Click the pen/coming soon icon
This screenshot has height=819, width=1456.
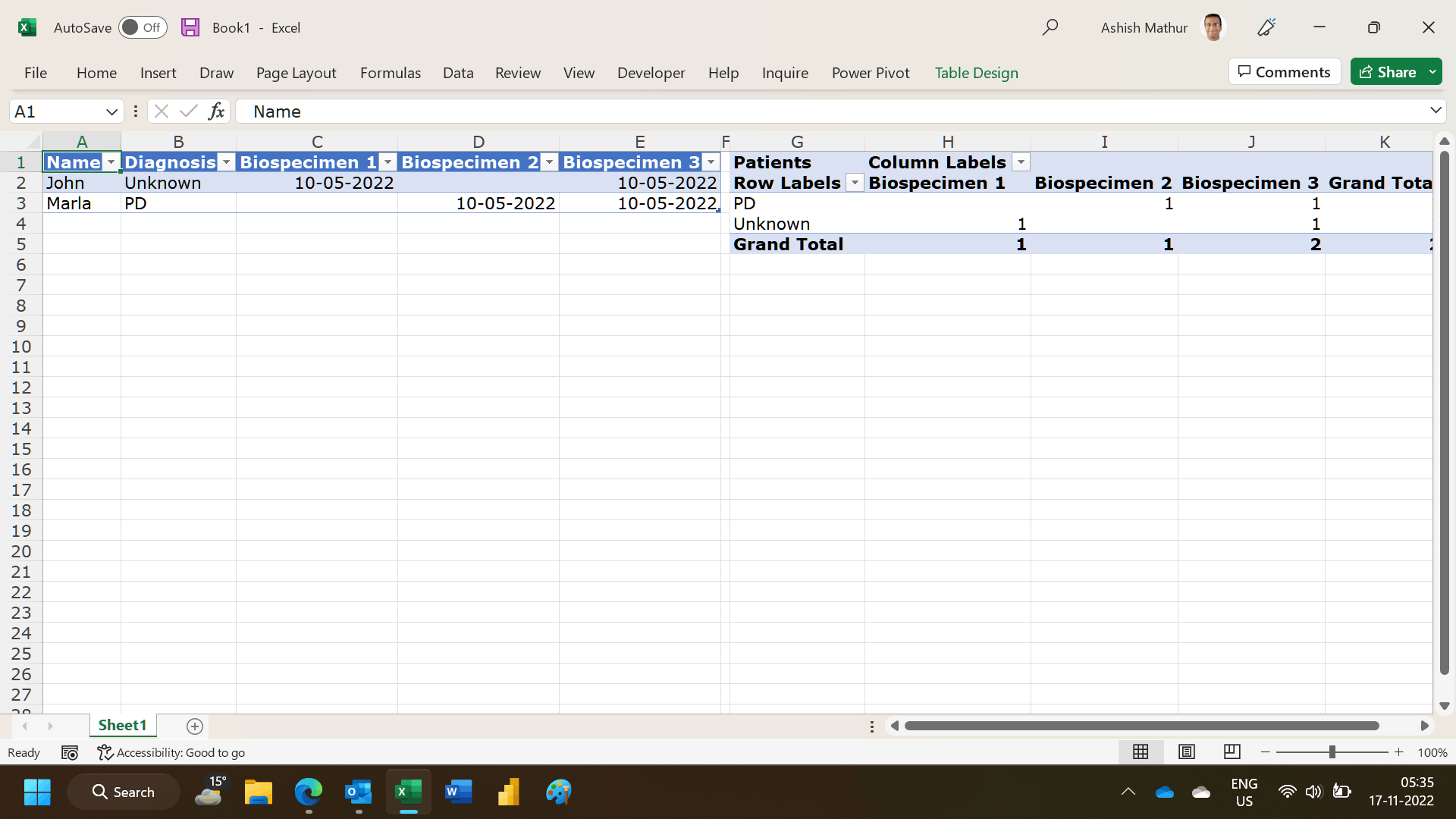pos(1266,27)
